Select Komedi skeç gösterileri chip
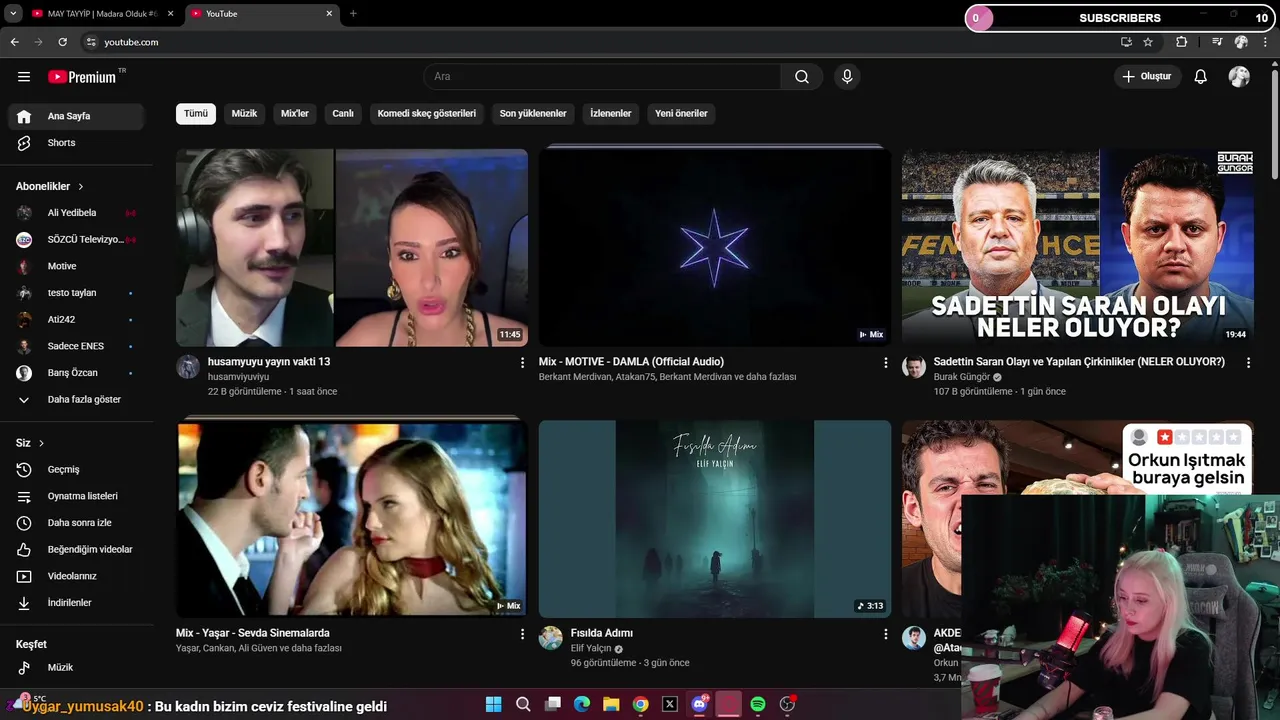Screen dimensions: 1280x720 [x=427, y=114]
